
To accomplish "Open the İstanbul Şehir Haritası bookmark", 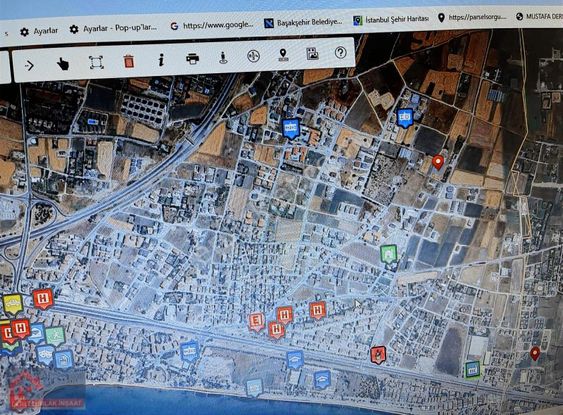I will point(391,19).
